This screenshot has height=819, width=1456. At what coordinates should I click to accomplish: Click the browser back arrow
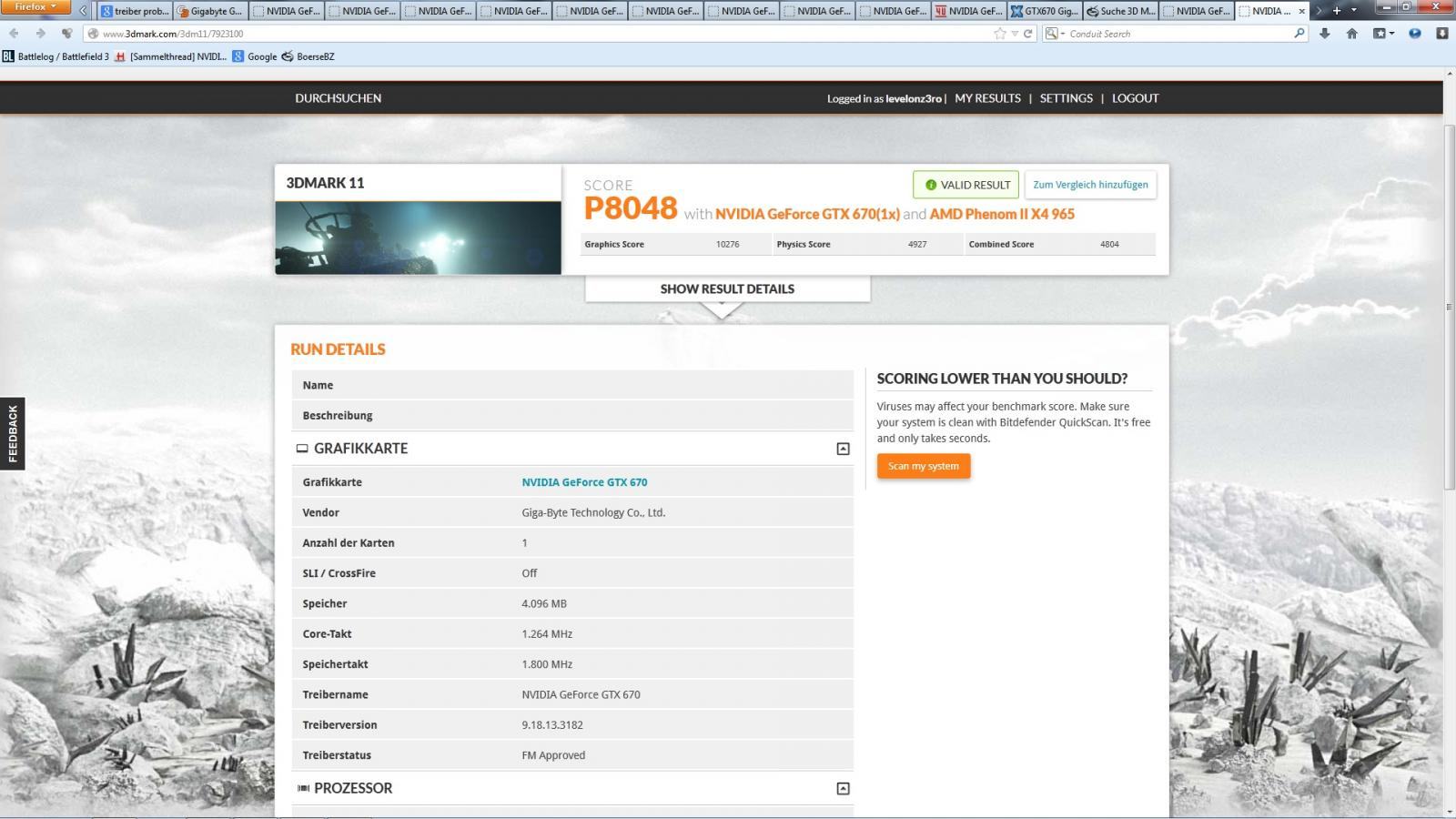pos(14,34)
